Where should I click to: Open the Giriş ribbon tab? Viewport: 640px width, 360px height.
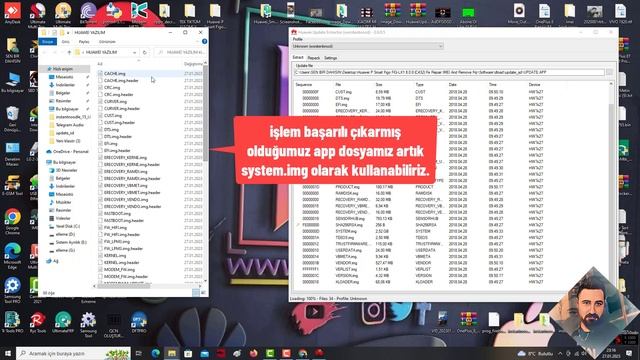click(x=65, y=42)
